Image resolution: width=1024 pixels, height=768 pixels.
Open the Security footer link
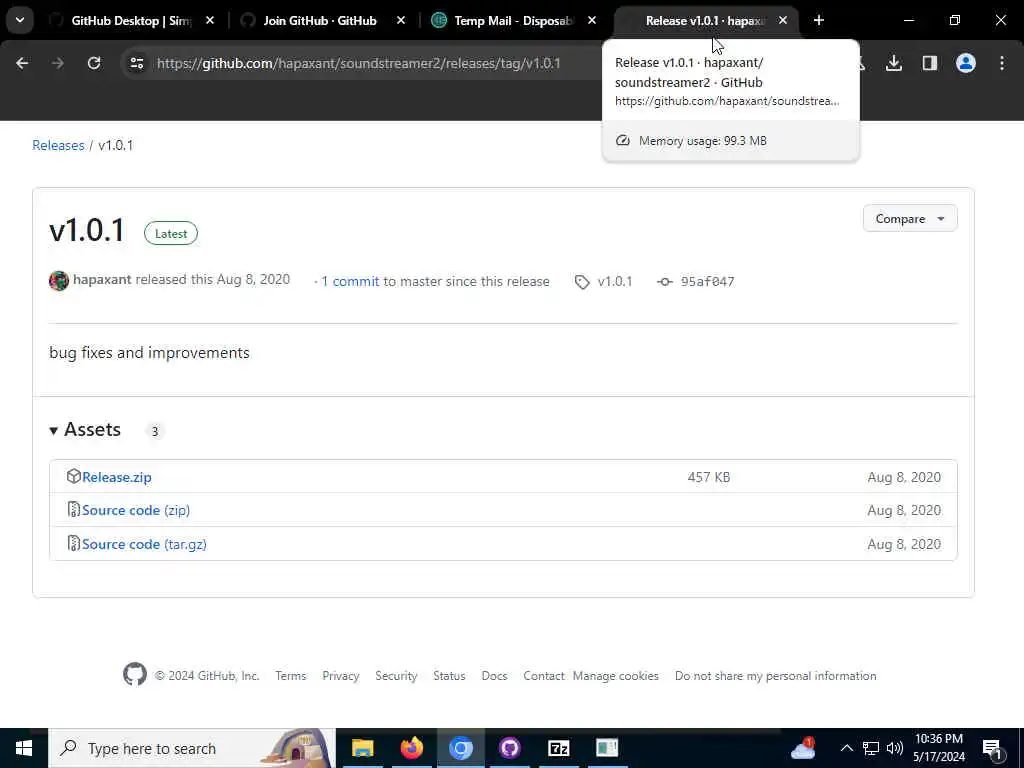click(x=396, y=676)
